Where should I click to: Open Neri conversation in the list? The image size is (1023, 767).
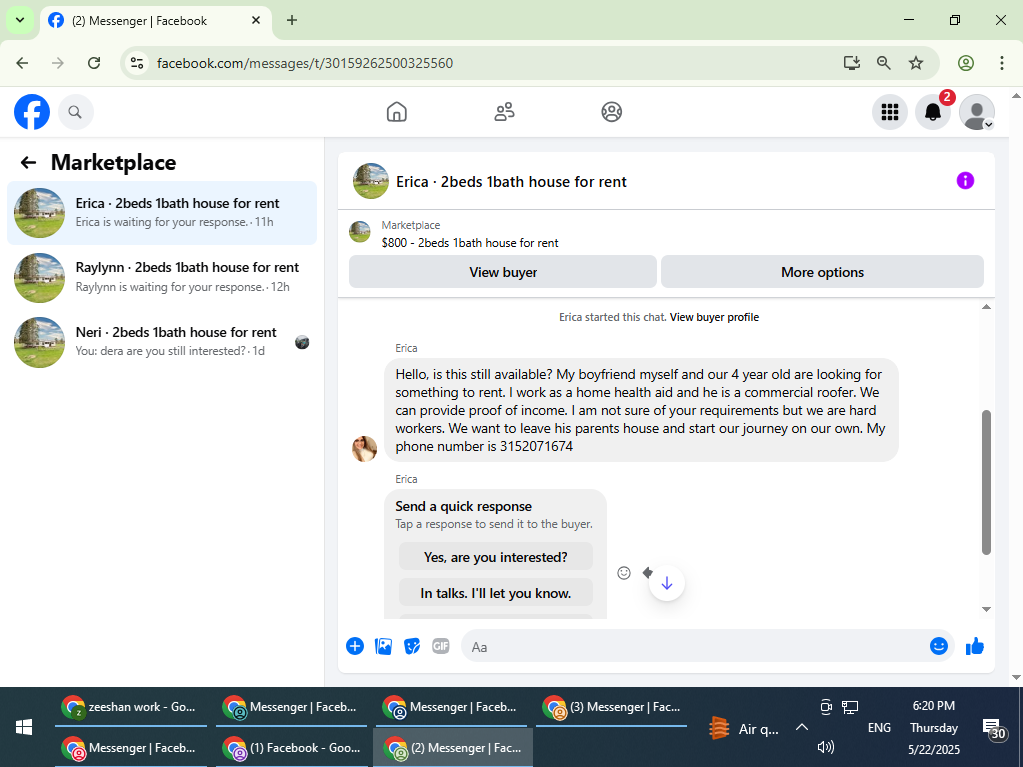coord(162,342)
